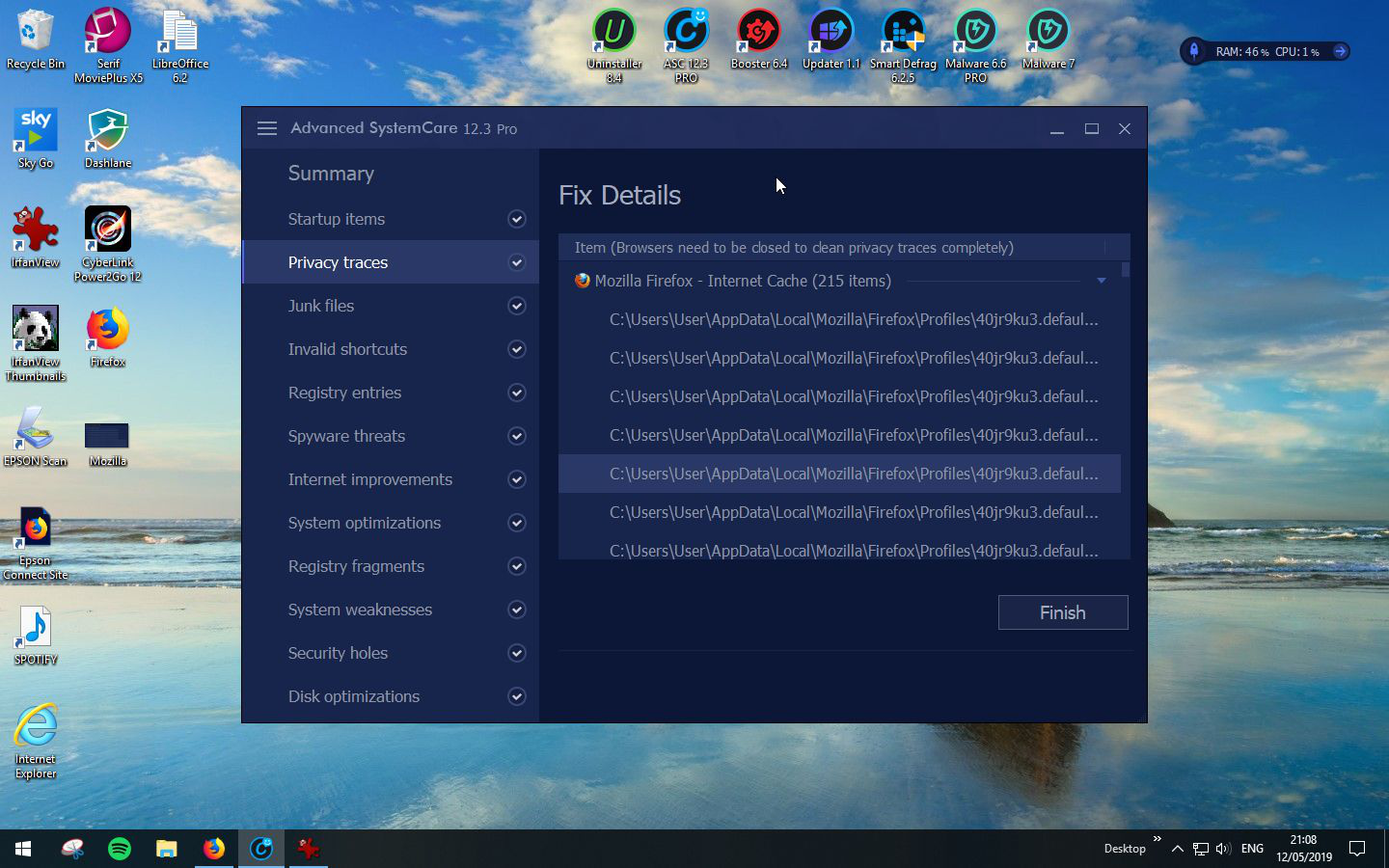Launch SPOTIFY desktop shortcut
1389x868 pixels.
pos(36,636)
